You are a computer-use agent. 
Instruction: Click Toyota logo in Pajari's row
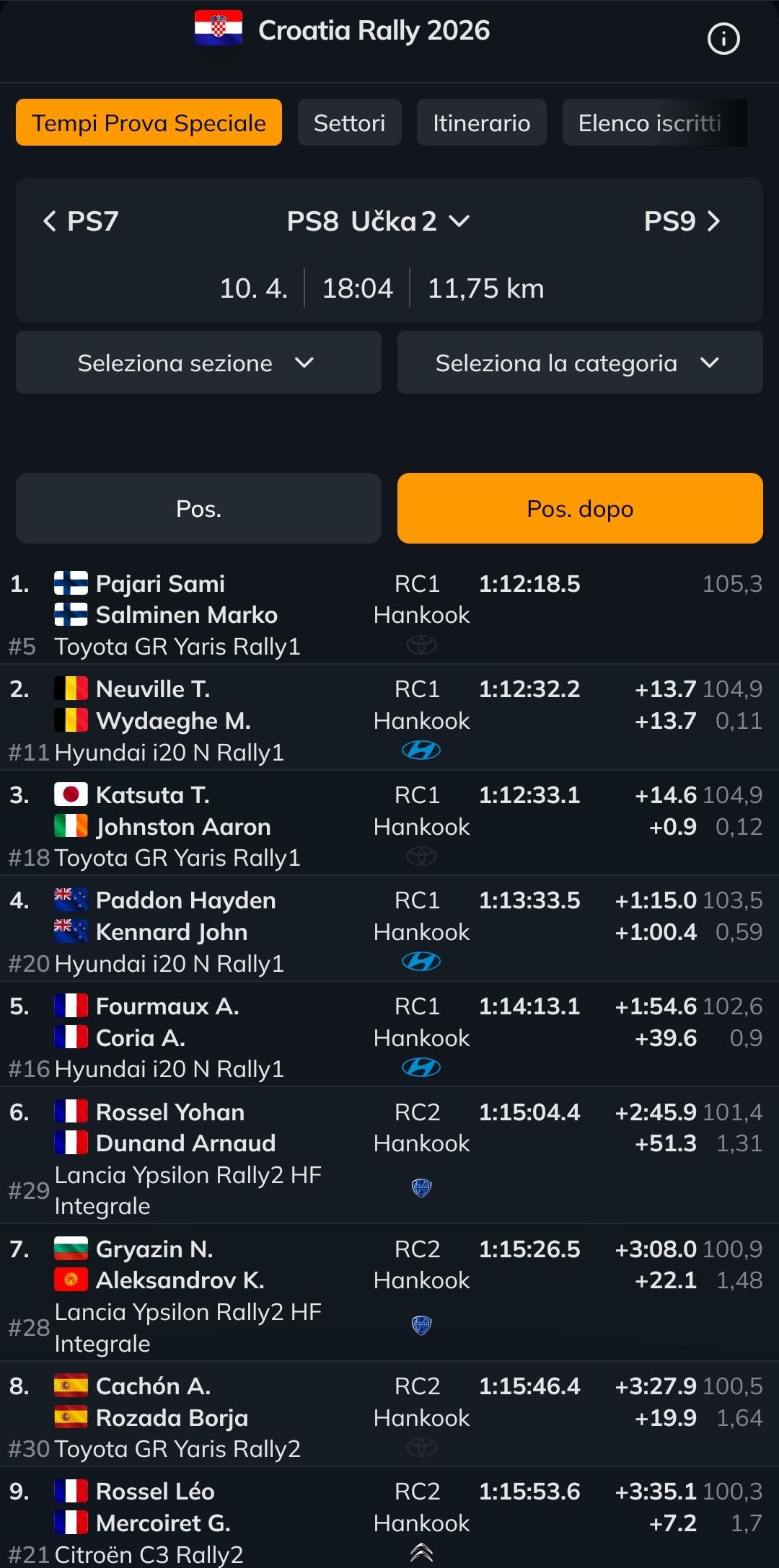pyautogui.click(x=421, y=645)
